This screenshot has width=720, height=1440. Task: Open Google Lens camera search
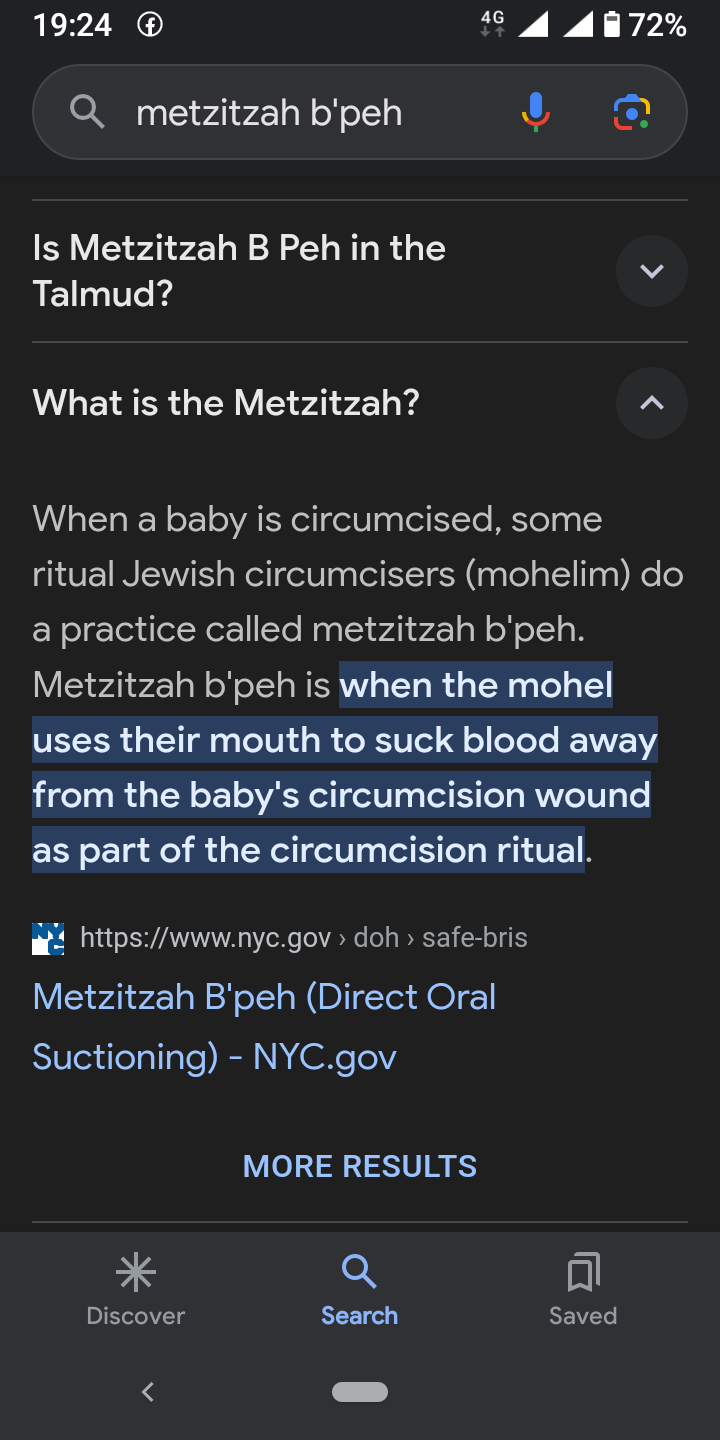click(x=632, y=112)
